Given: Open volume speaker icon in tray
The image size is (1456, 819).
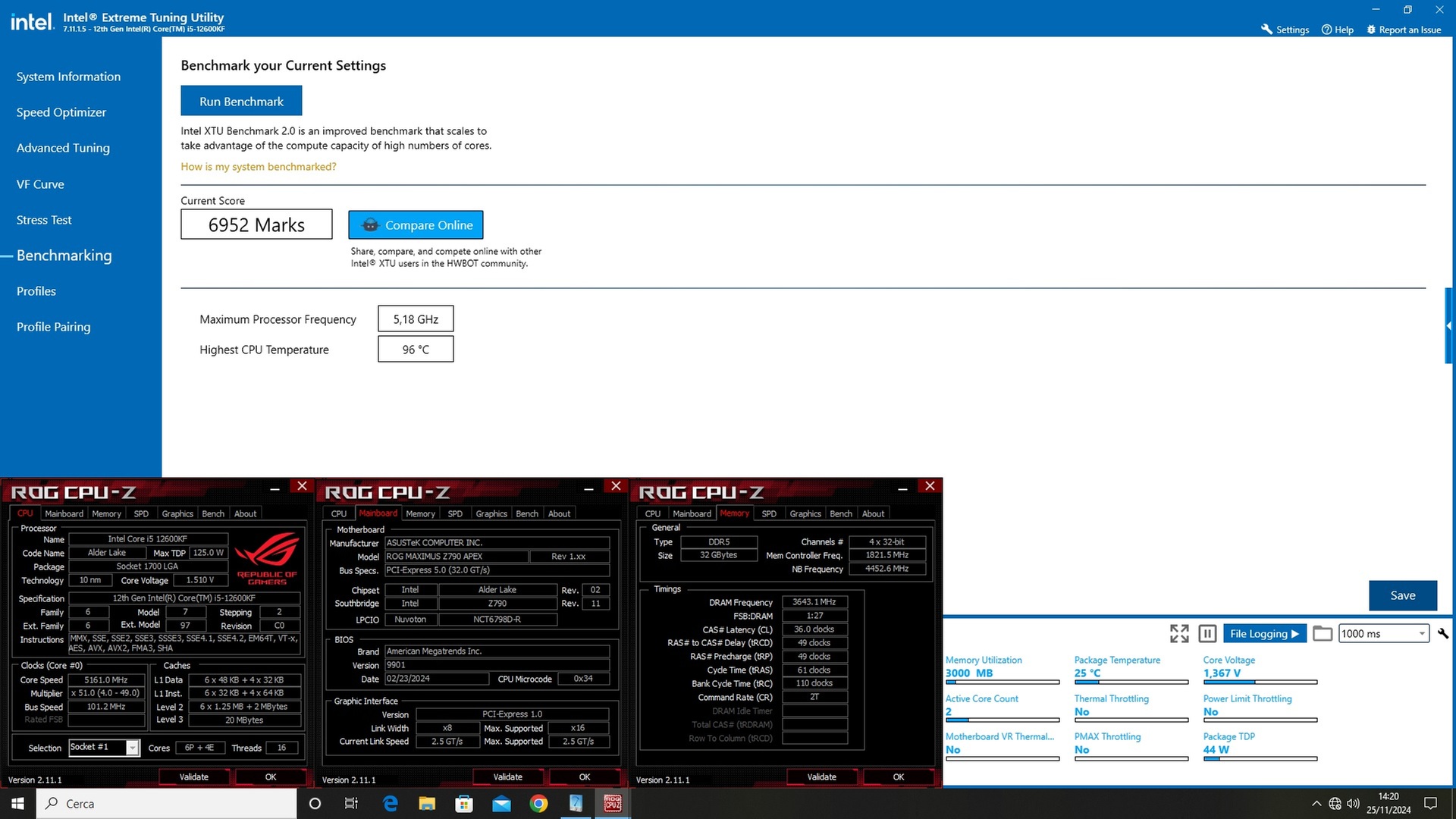Looking at the screenshot, I should pyautogui.click(x=1353, y=803).
